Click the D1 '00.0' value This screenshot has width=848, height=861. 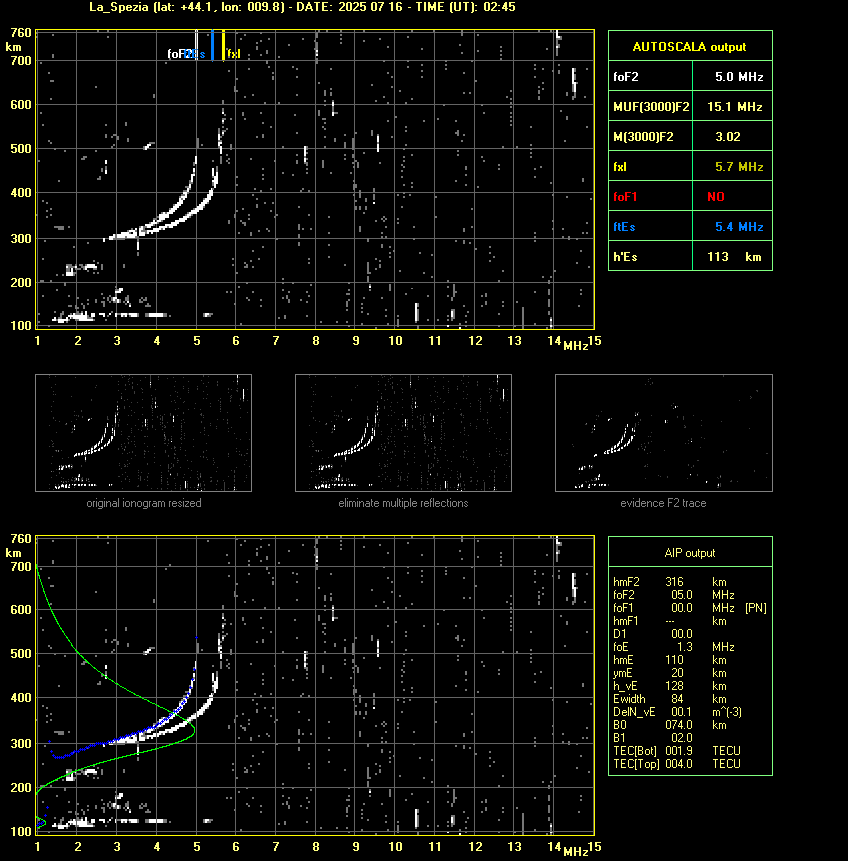tap(682, 634)
